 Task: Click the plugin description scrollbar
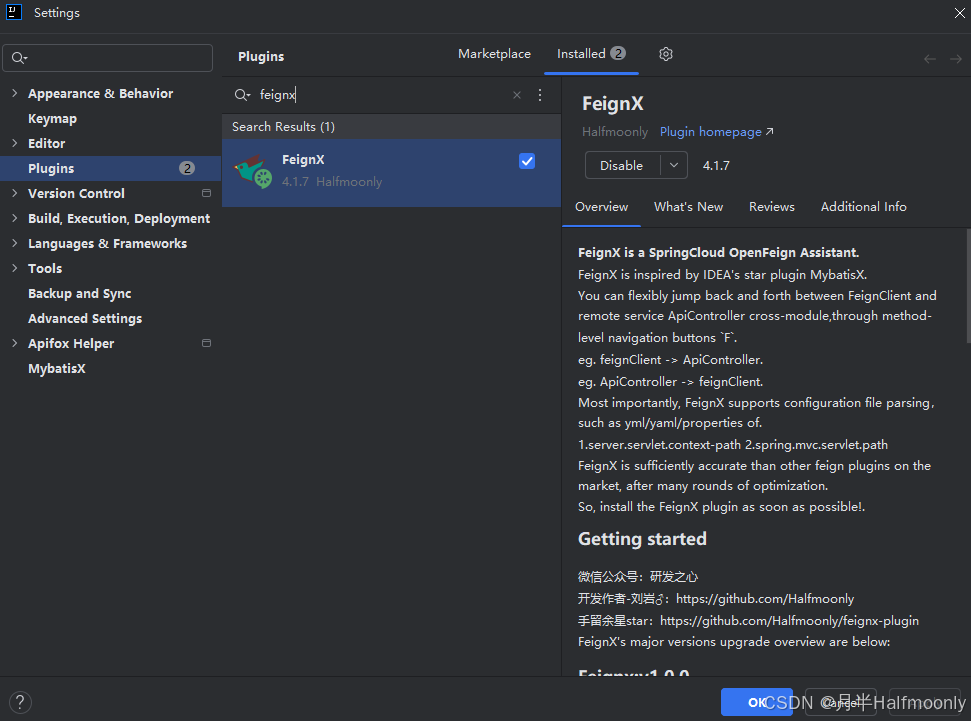click(968, 286)
